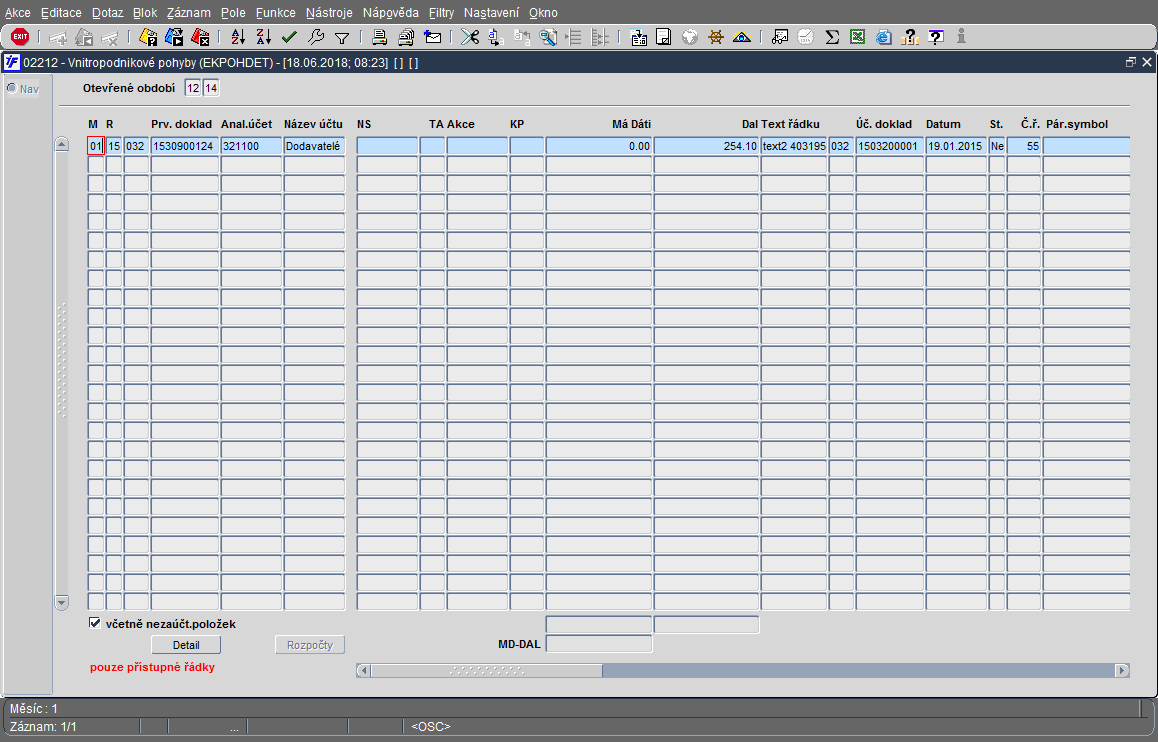Click the Internet Explorer icon
Viewport: 1158px width, 742px height.
(883, 36)
